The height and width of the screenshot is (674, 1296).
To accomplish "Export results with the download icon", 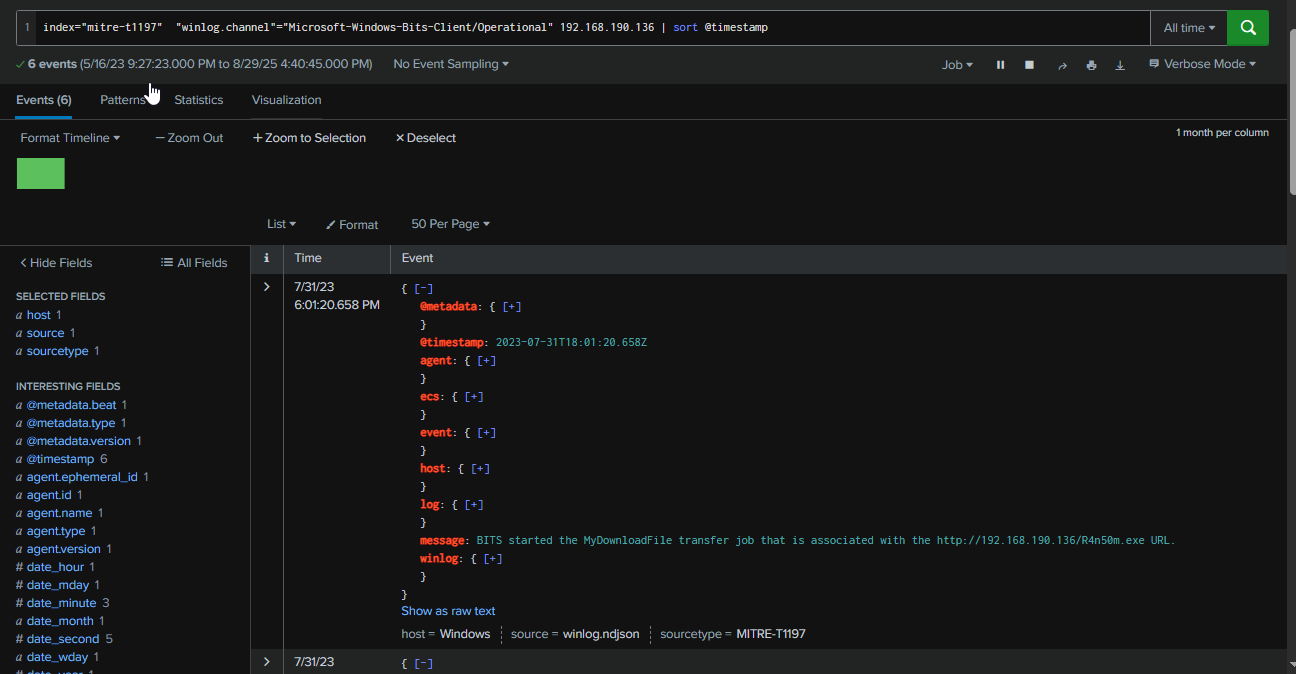I will pos(1120,65).
